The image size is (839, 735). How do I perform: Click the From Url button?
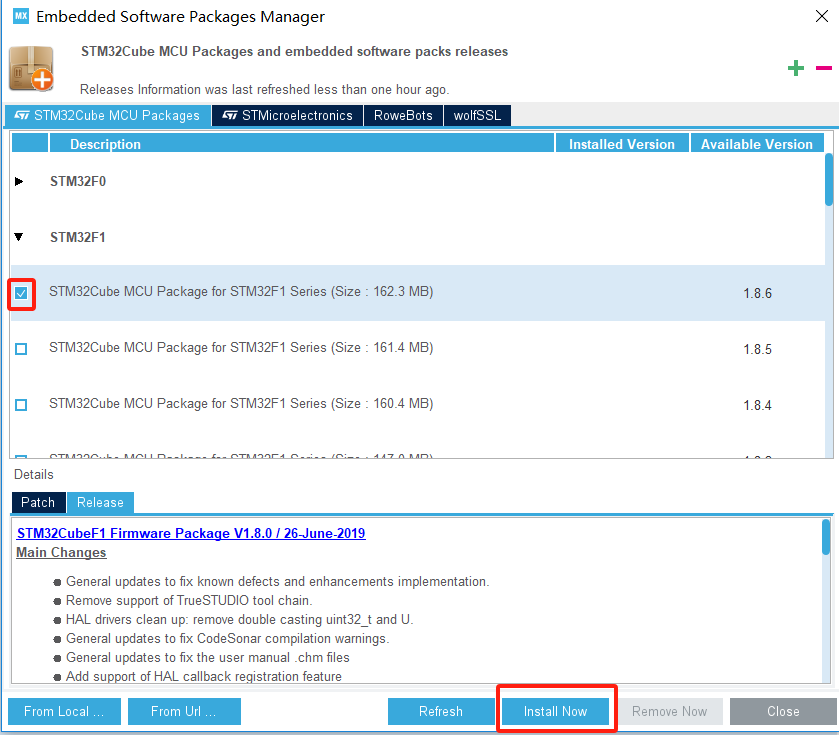(184, 711)
